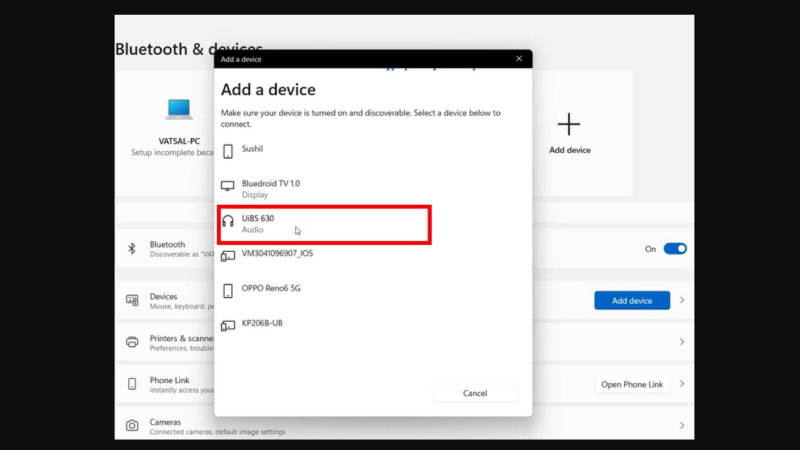800x450 pixels.
Task: Click the Cameras icon in settings list
Action: click(x=132, y=426)
